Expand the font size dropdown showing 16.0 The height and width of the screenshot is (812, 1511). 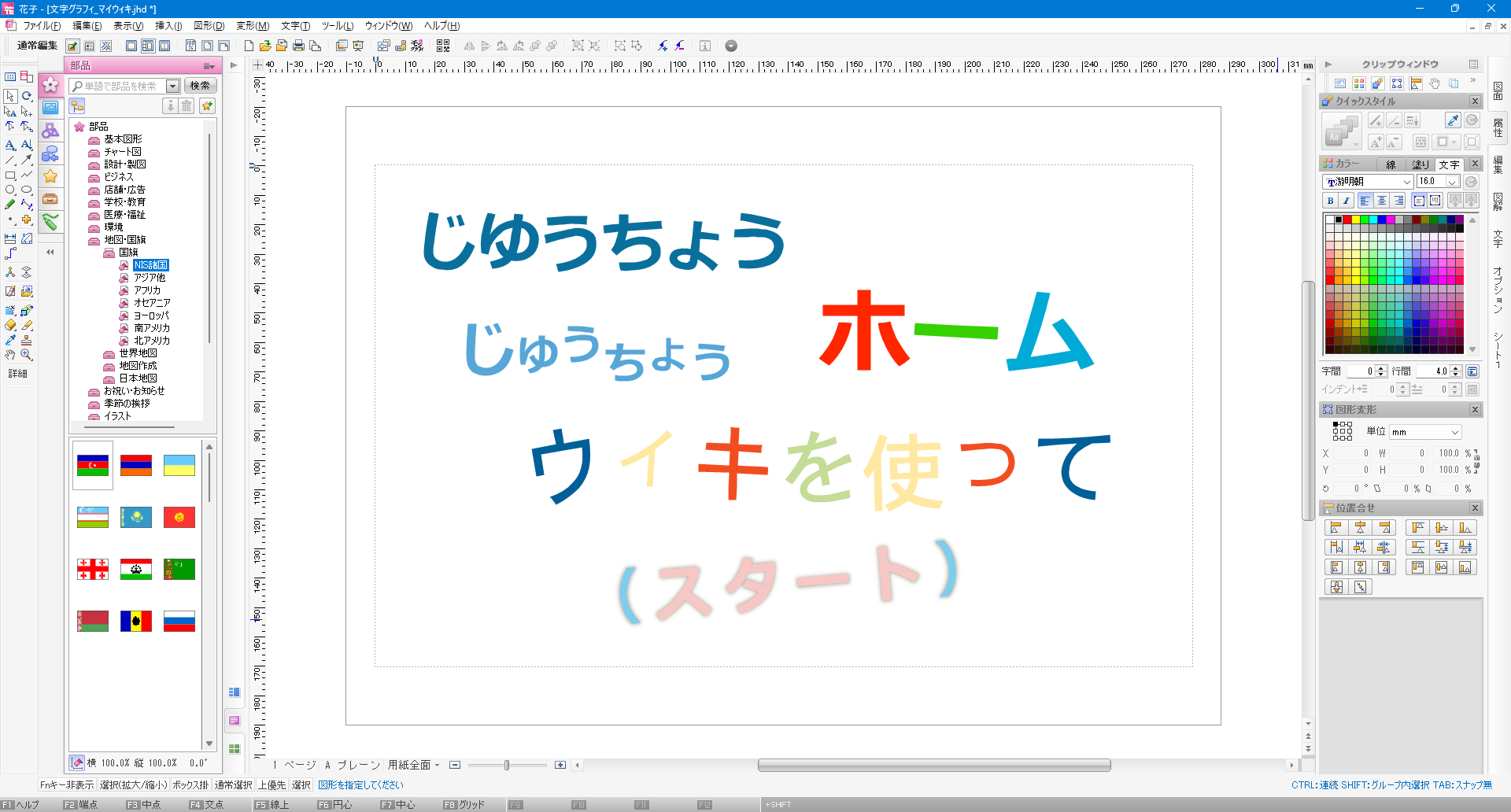[x=1452, y=182]
